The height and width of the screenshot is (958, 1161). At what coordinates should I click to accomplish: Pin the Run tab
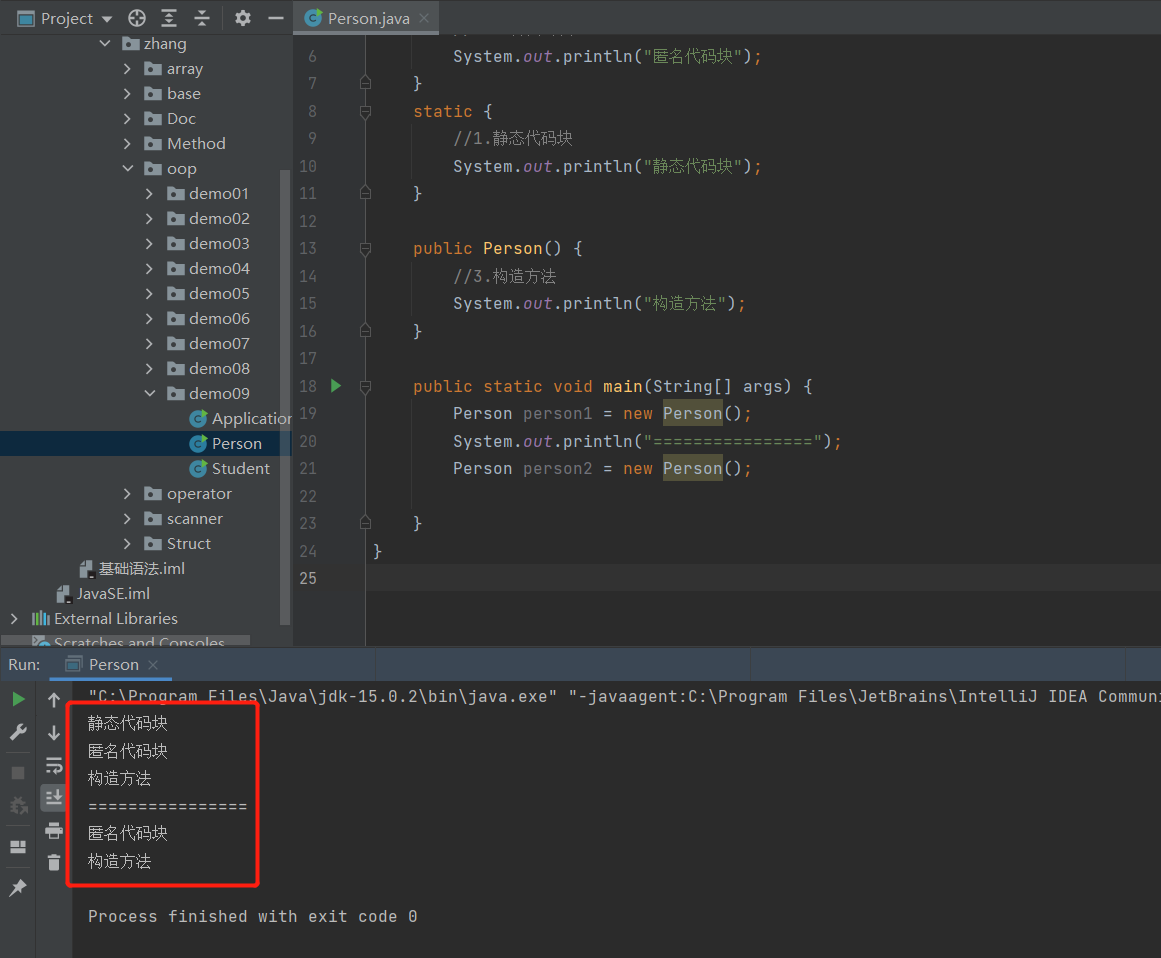[19, 887]
